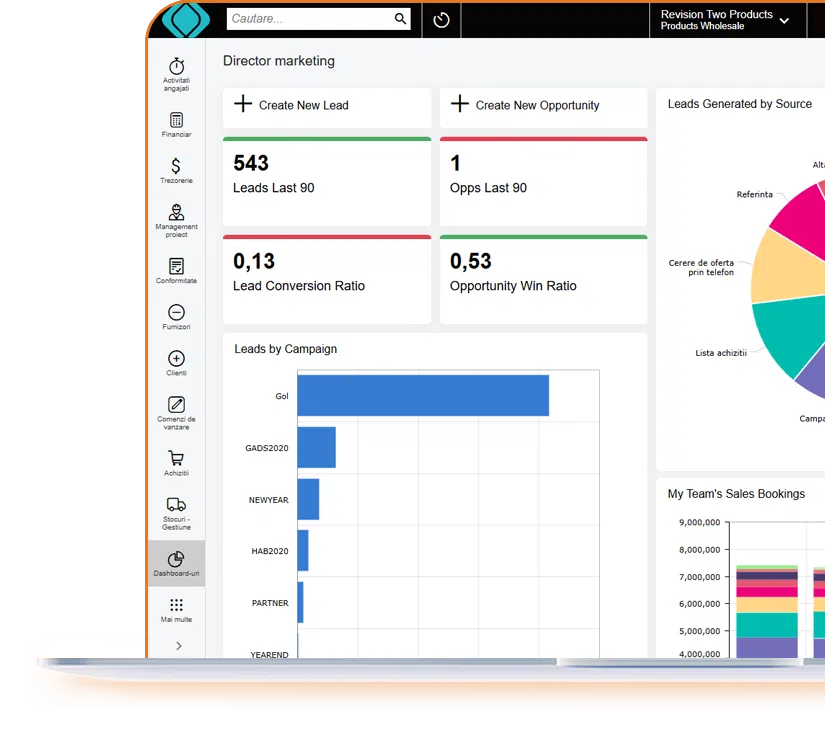Open Management proiect workspace
Image resolution: width=825 pixels, height=732 pixels.
(x=176, y=219)
